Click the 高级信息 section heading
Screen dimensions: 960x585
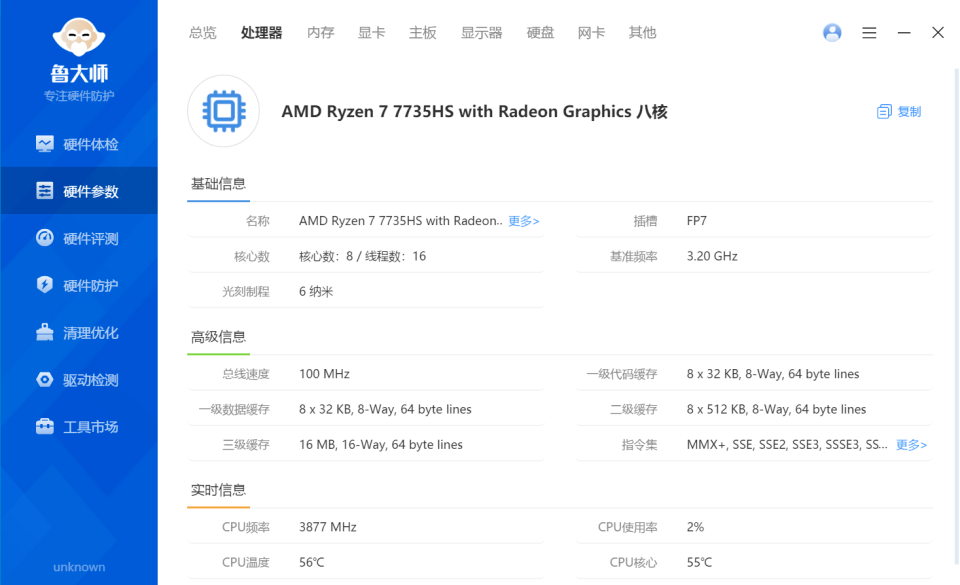pos(218,337)
